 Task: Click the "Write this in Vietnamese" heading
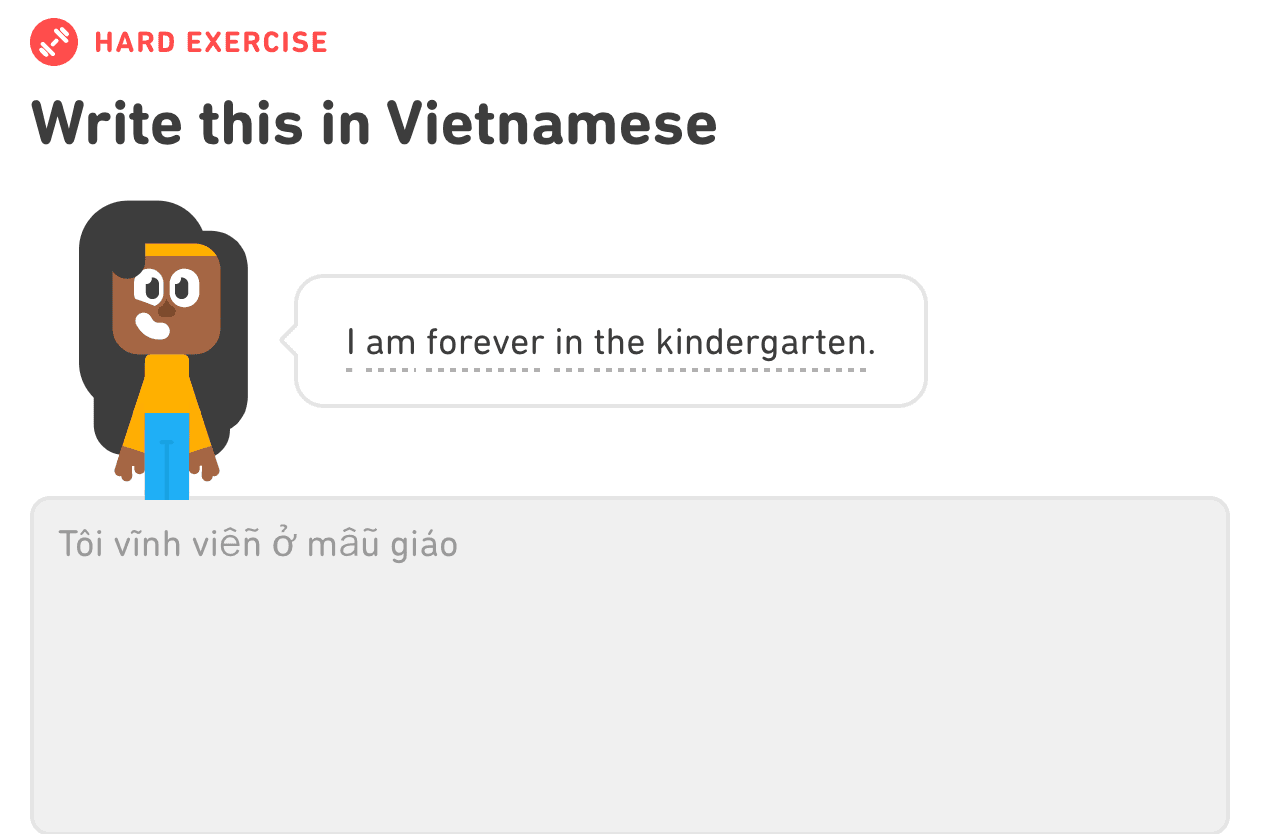374,124
